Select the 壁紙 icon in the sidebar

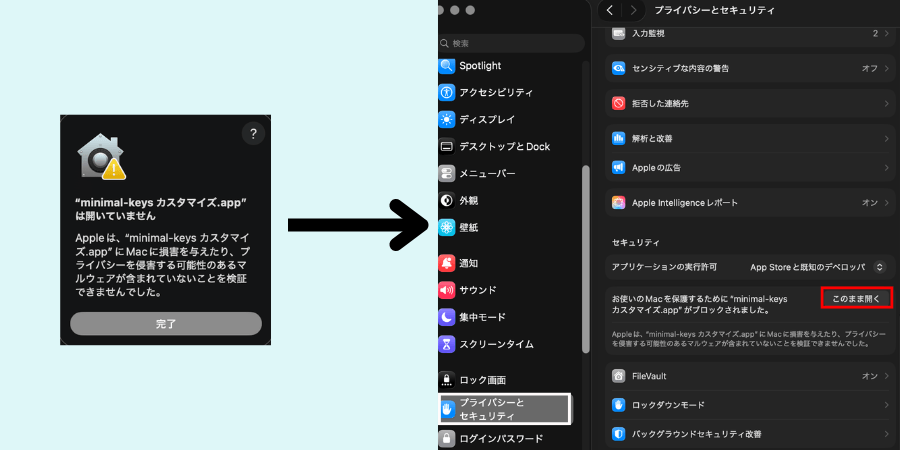[447, 228]
